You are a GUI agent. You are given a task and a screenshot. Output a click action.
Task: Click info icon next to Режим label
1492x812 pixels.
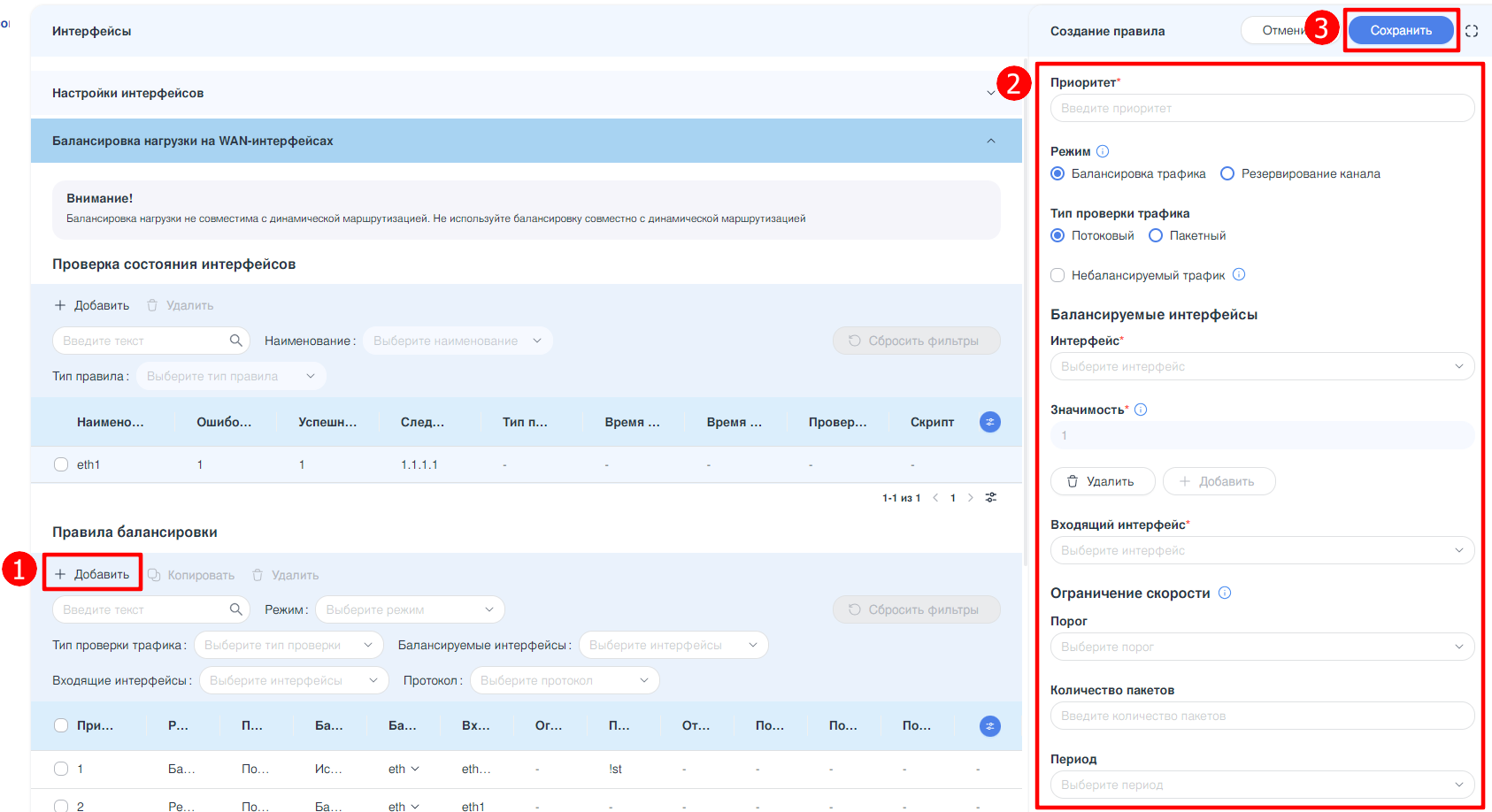pos(1103,151)
